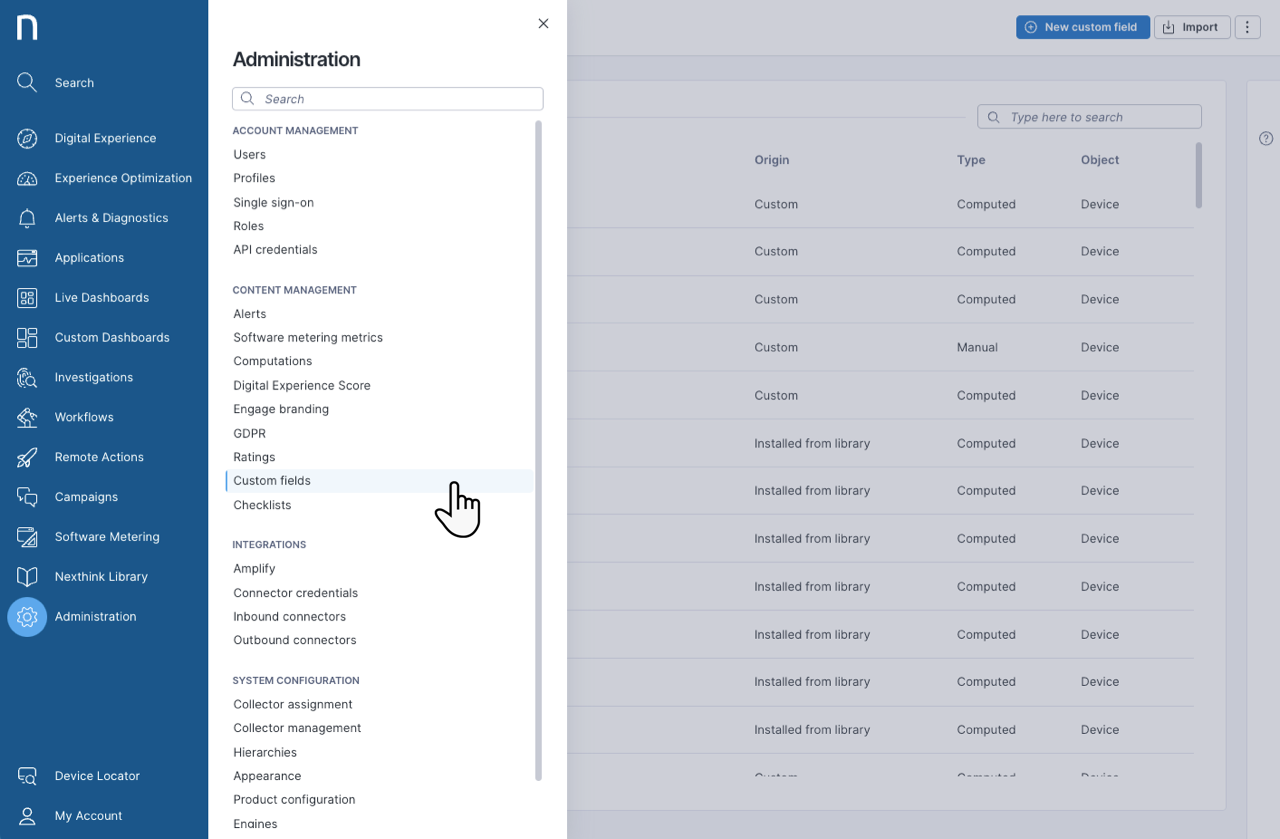Click the New custom field button
The width and height of the screenshot is (1280, 839).
click(x=1081, y=27)
